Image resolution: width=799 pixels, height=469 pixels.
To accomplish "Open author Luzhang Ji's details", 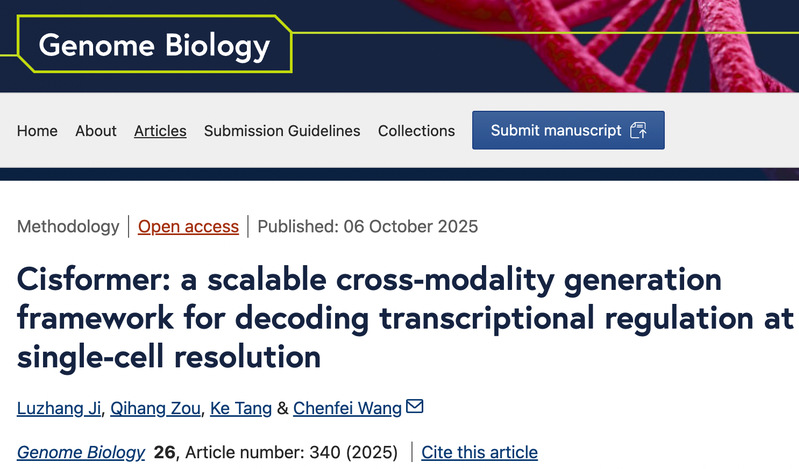I will coord(57,408).
